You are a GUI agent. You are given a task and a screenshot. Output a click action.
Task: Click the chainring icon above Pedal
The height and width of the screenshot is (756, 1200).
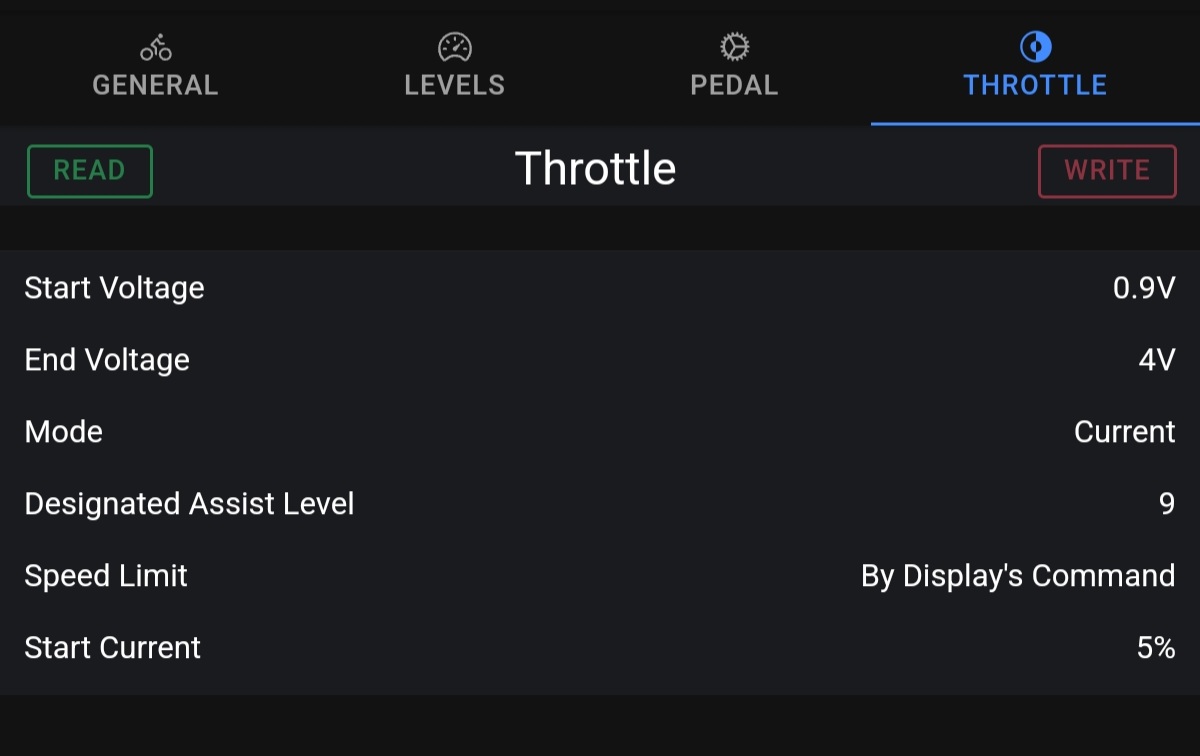734,47
